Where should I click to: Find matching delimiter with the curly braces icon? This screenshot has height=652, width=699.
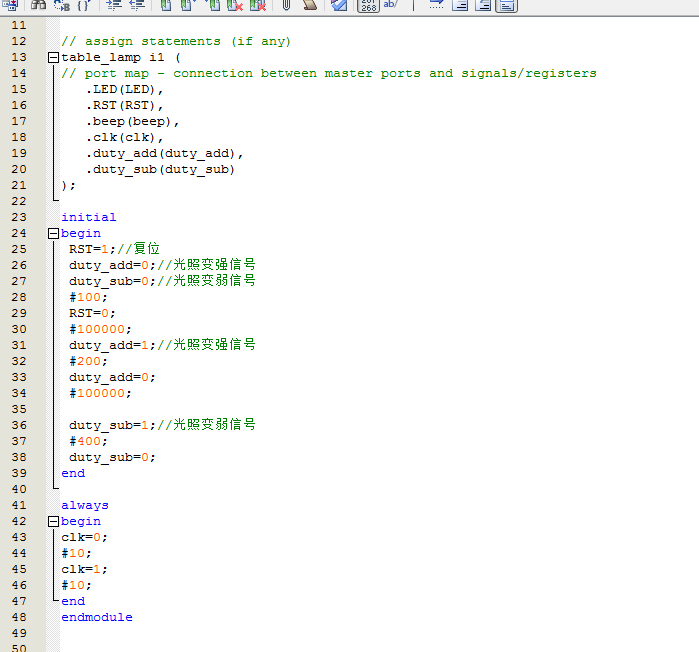point(83,4)
